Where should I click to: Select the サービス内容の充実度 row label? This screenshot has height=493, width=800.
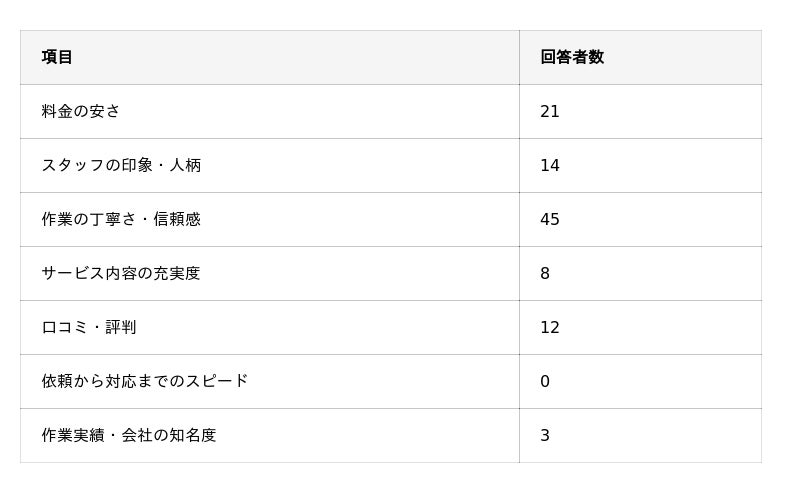pos(121,273)
